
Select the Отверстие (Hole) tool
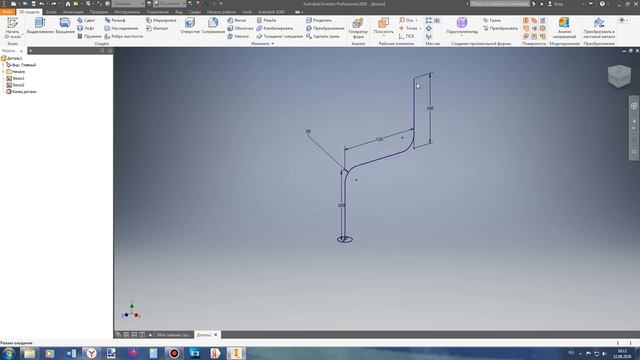pos(190,26)
